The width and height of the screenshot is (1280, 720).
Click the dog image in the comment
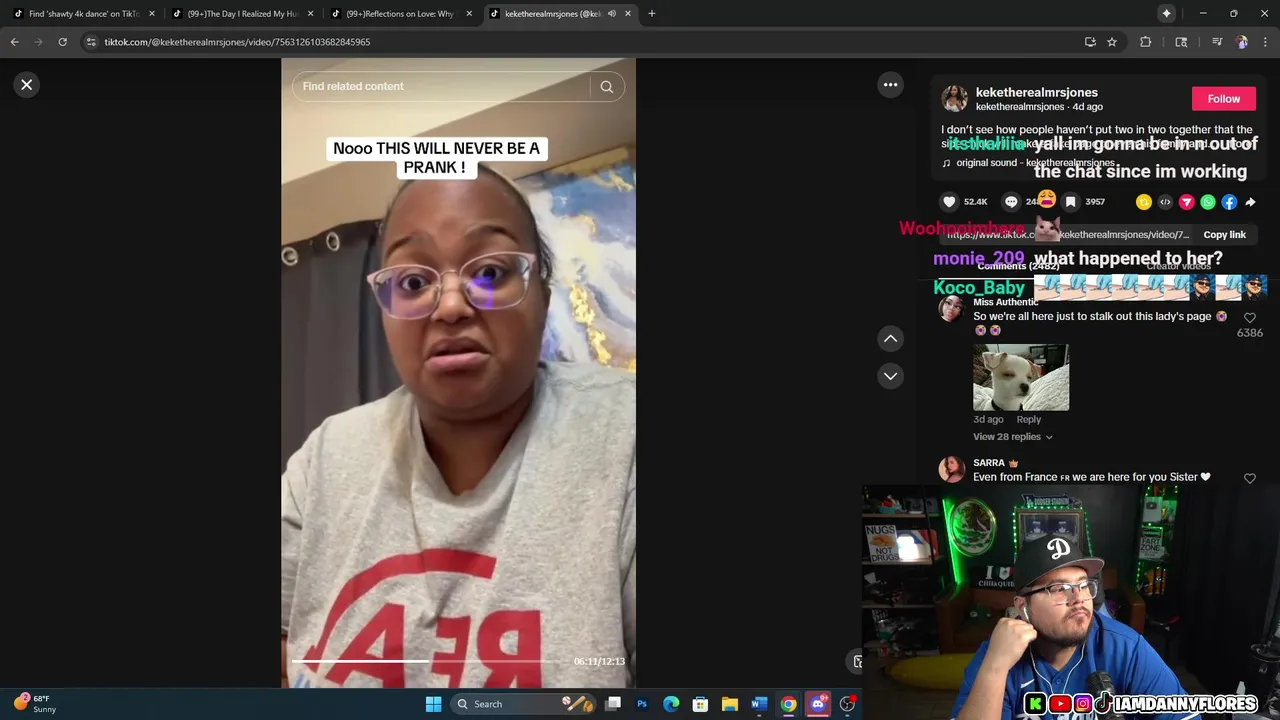(1021, 378)
